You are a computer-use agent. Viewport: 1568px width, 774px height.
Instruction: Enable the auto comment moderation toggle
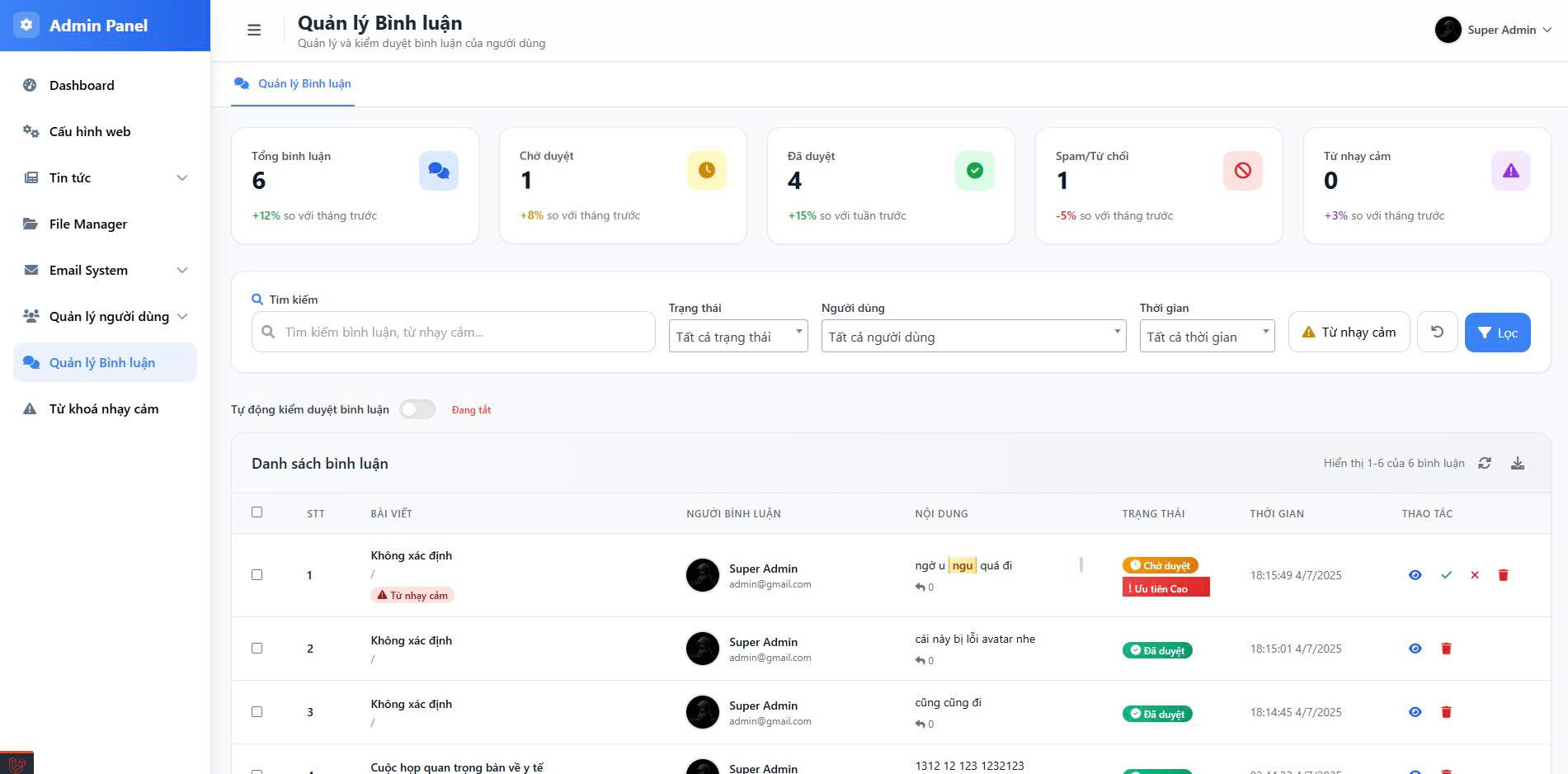[417, 409]
